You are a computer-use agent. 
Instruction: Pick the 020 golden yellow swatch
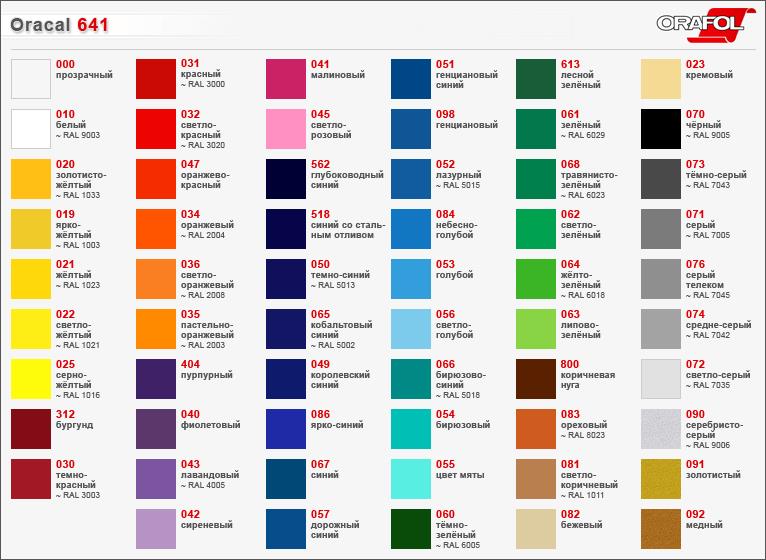[x=30, y=179]
